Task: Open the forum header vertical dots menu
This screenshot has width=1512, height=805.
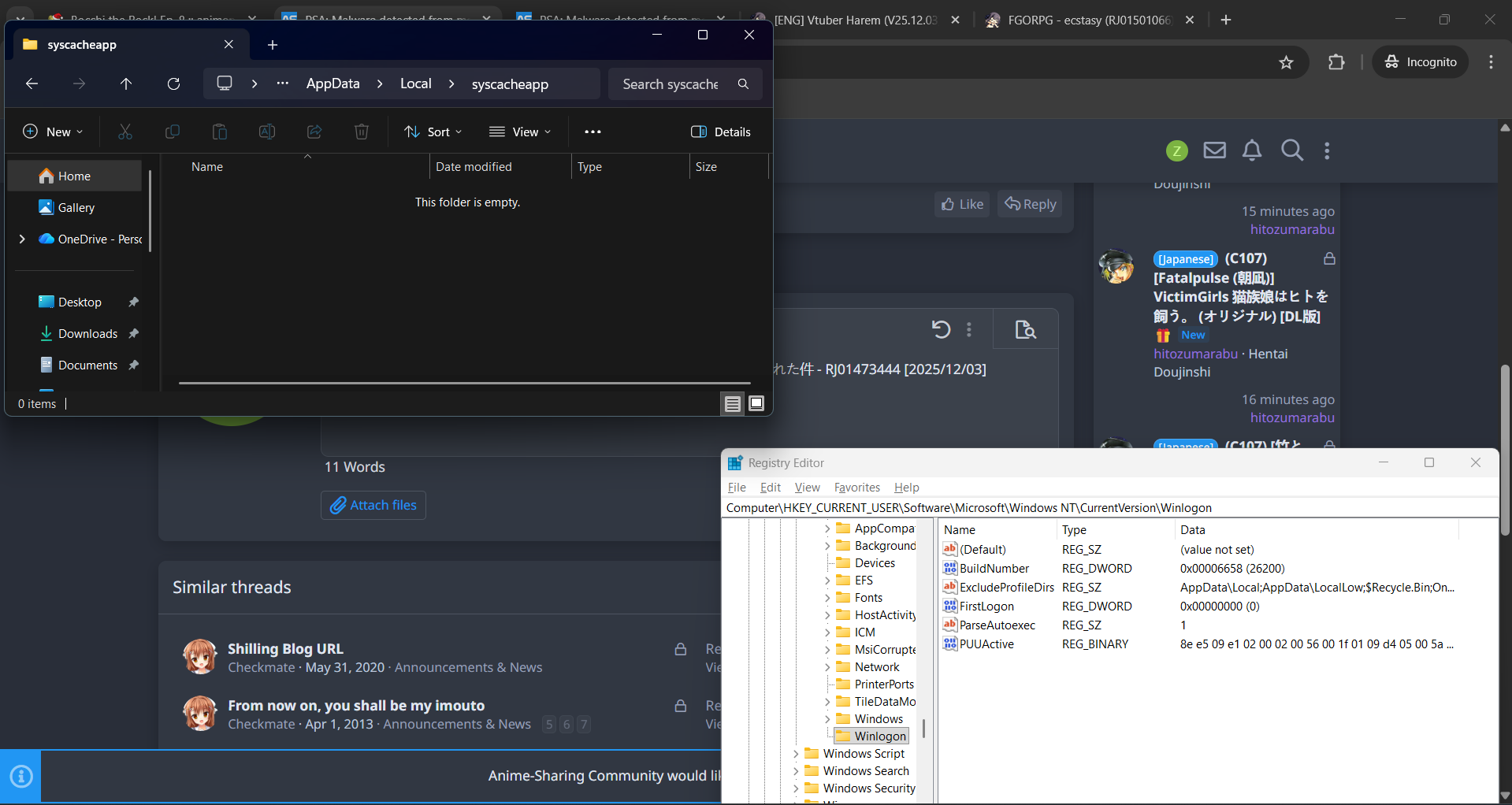Action: click(1327, 150)
